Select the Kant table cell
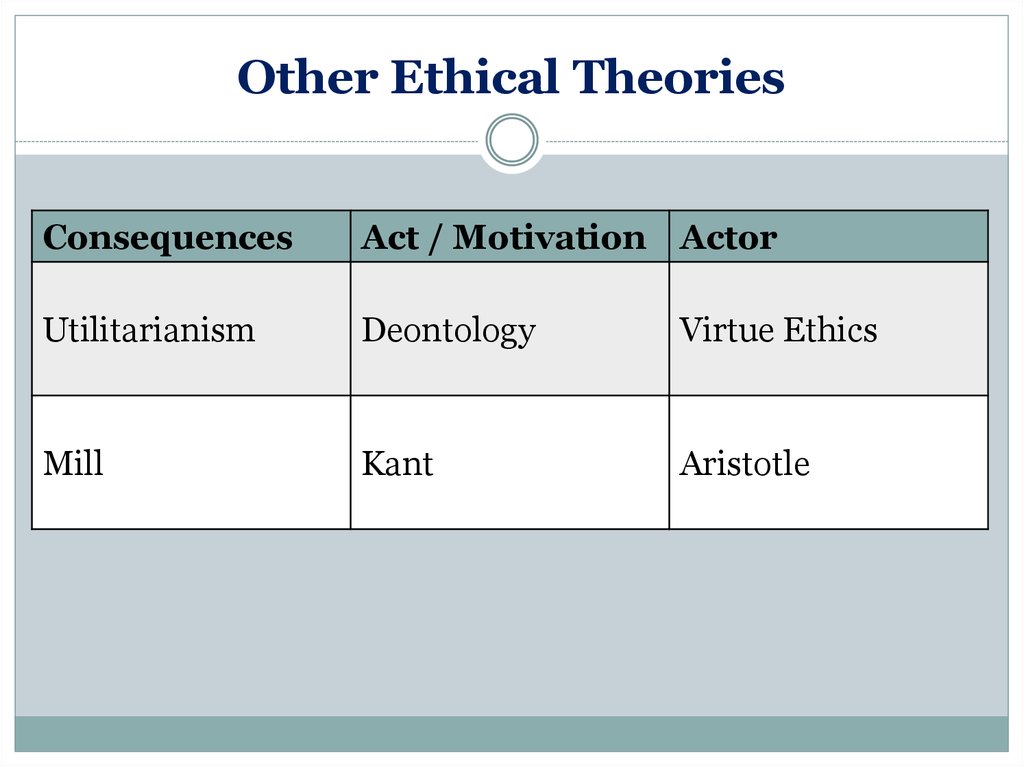This screenshot has width=1024, height=767. pos(510,463)
